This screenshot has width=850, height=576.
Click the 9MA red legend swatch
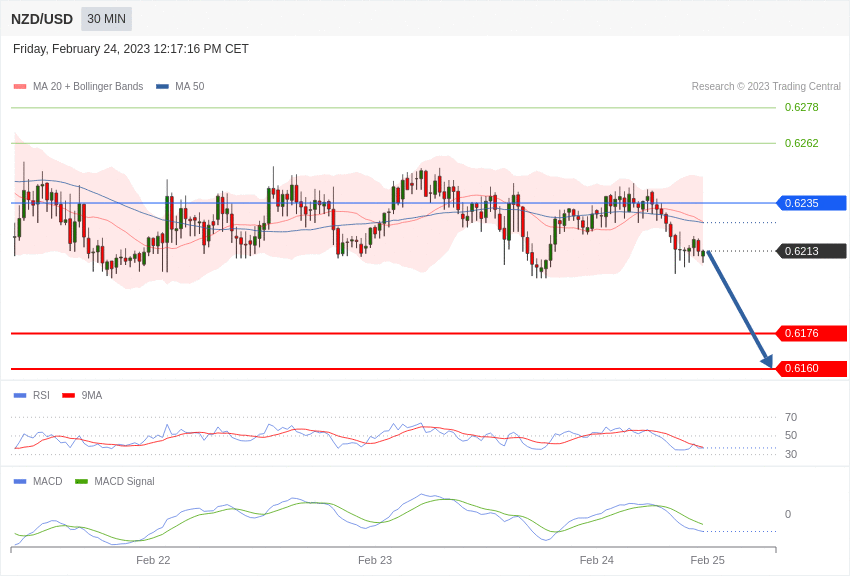69,396
